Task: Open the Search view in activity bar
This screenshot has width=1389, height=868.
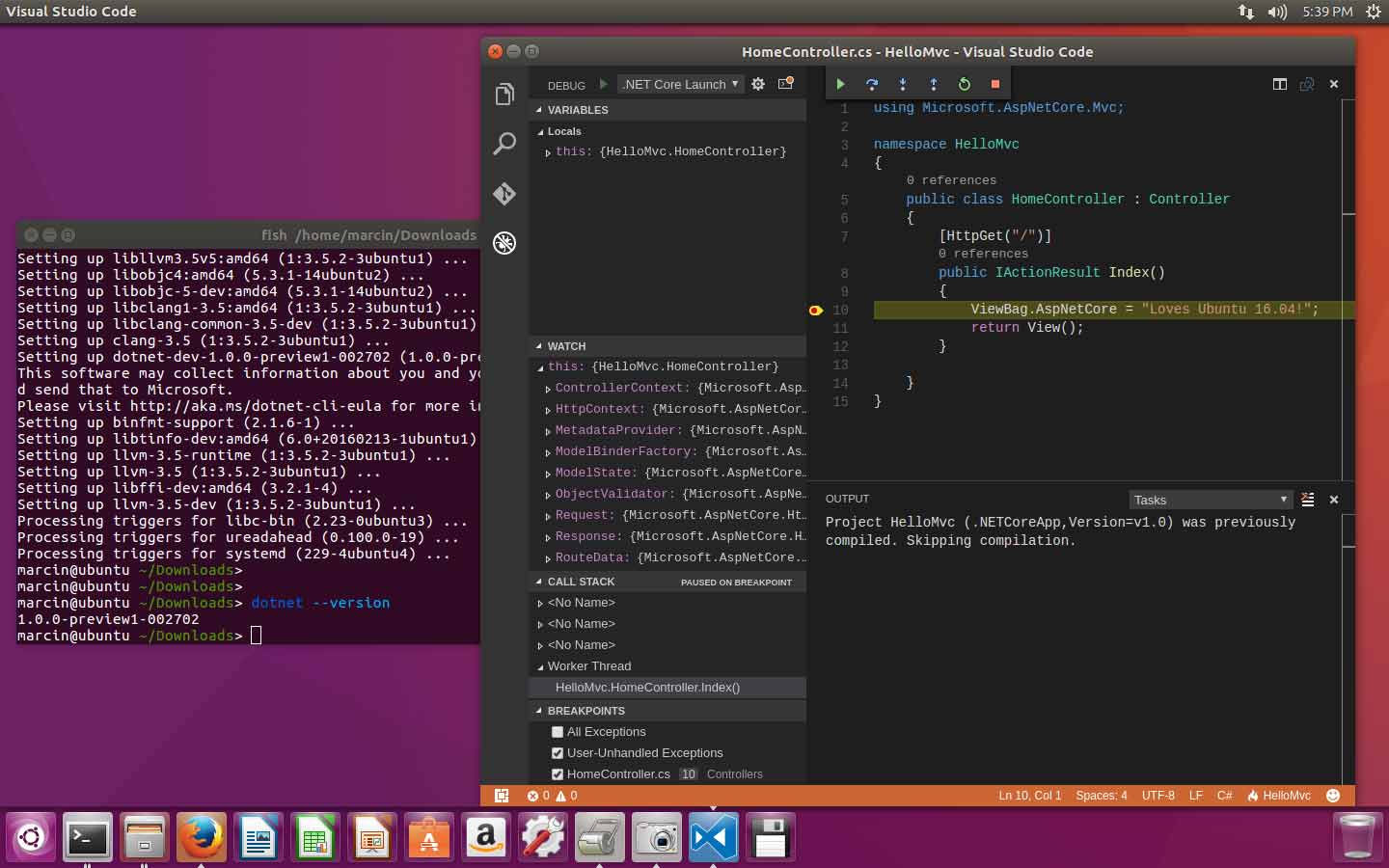Action: [504, 144]
